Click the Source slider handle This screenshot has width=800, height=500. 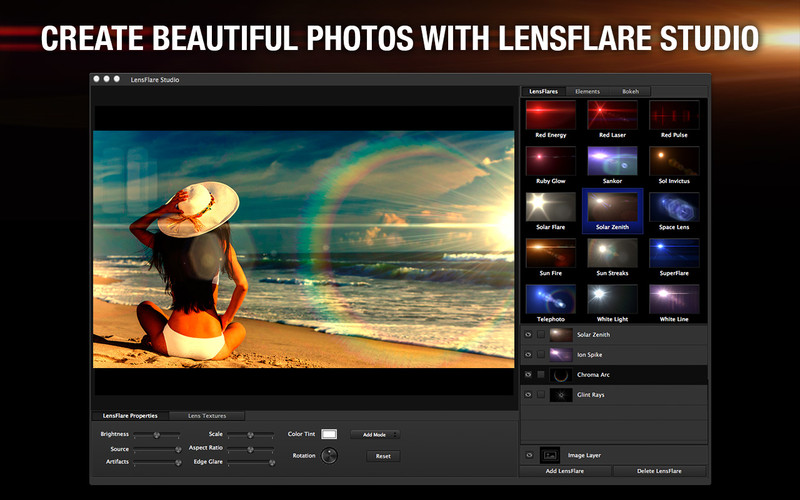tap(178, 449)
